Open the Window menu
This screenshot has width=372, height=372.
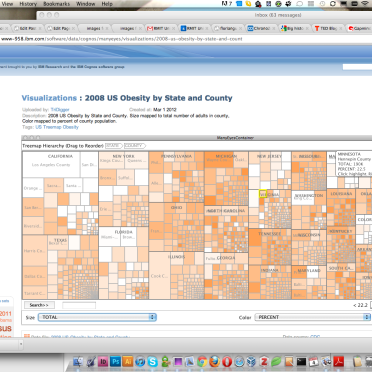[x=85, y=4]
